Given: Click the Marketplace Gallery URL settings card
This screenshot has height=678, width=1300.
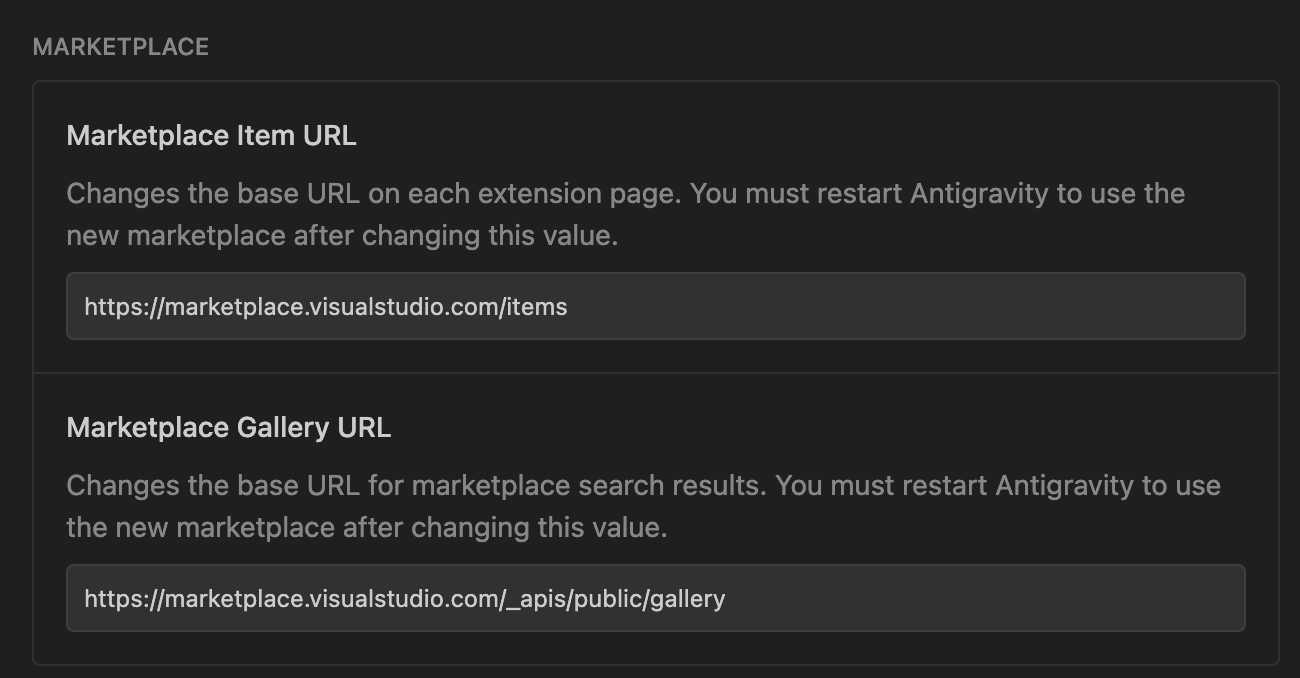Looking at the screenshot, I should coord(655,515).
